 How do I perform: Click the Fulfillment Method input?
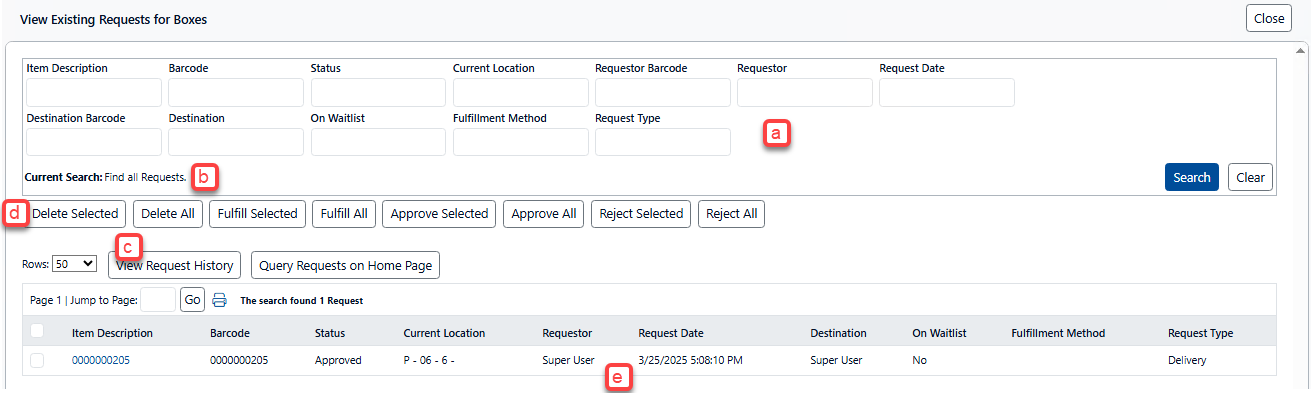click(x=520, y=142)
